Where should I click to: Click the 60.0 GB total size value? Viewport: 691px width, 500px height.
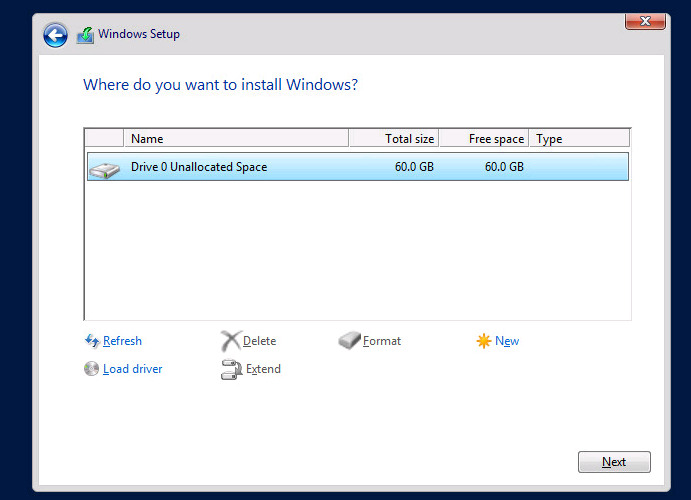point(414,167)
